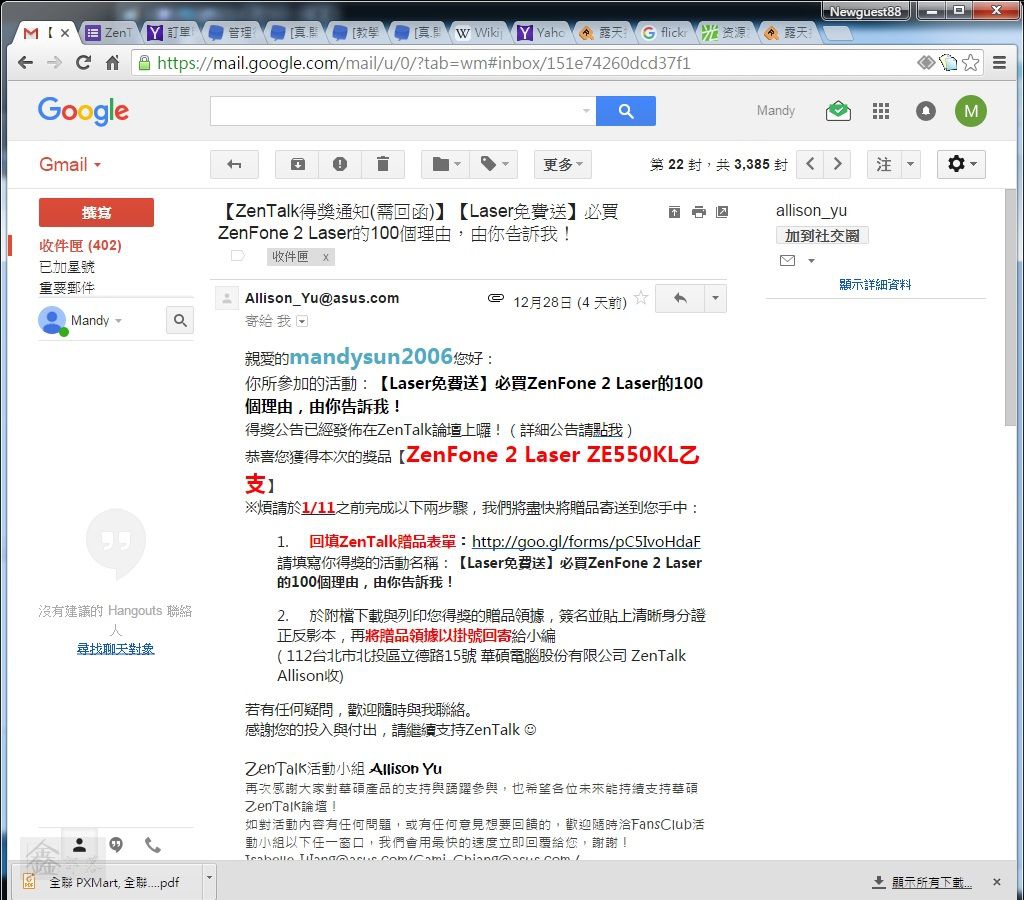Open more reply options dropdown
Screen dimensions: 1024x900
[715, 298]
